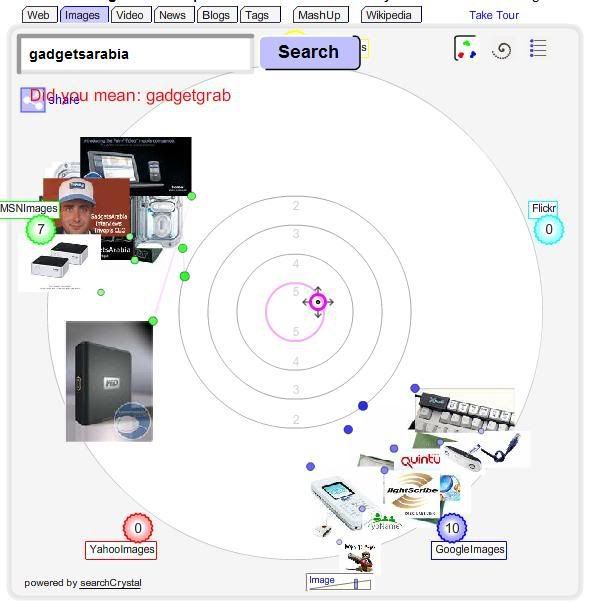Open the MashUp tab
The width and height of the screenshot is (594, 602).
click(x=321, y=15)
